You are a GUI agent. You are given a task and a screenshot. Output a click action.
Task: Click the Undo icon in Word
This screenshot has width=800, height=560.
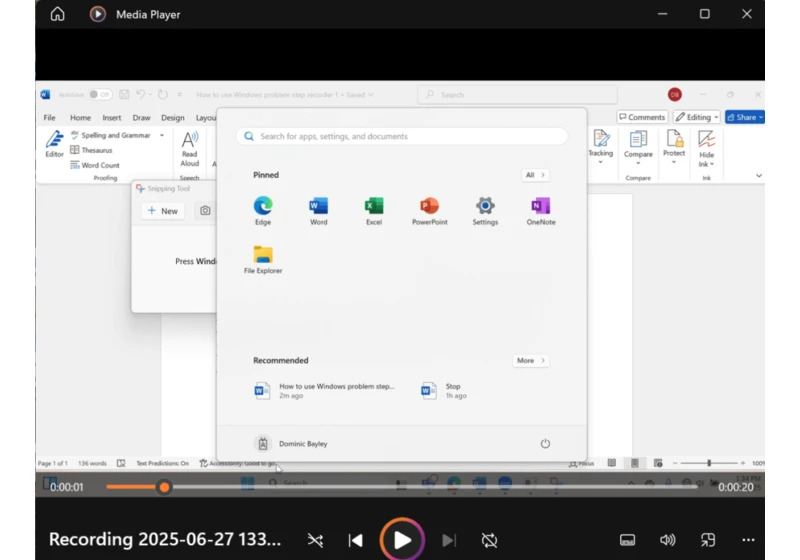140,94
